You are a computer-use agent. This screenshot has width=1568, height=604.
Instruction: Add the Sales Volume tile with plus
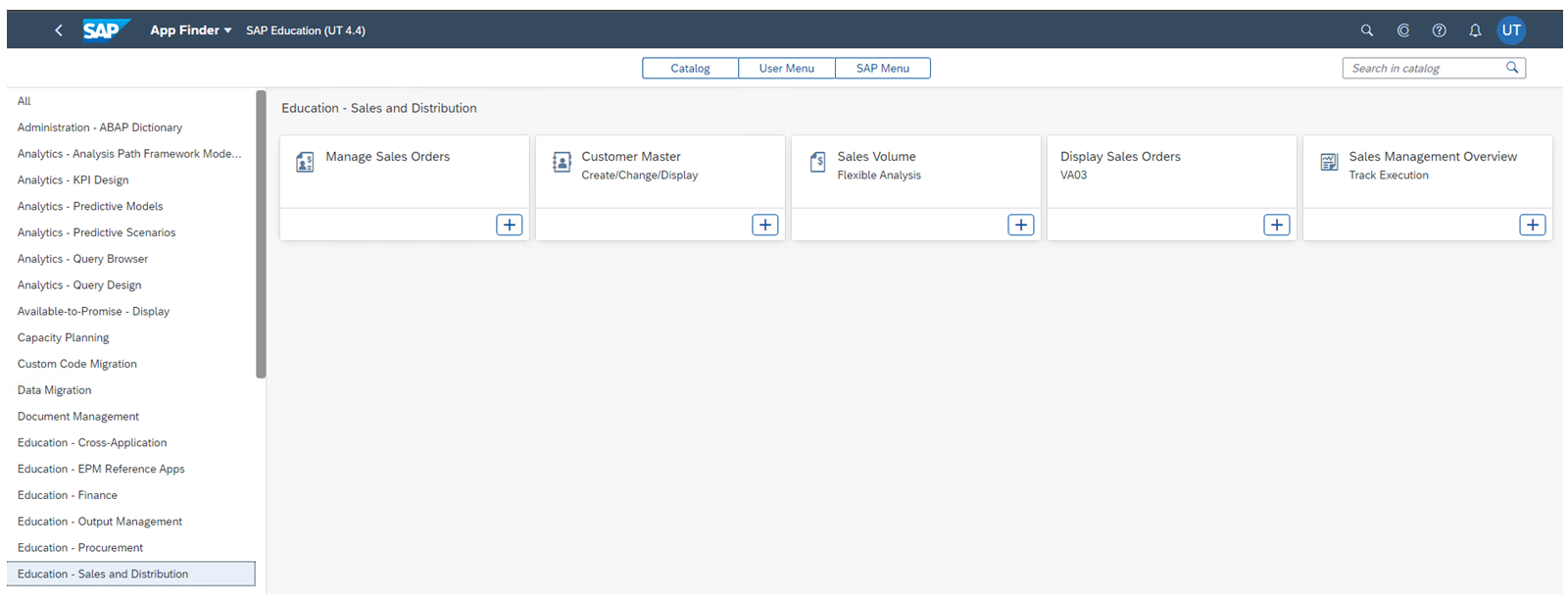coord(1021,225)
